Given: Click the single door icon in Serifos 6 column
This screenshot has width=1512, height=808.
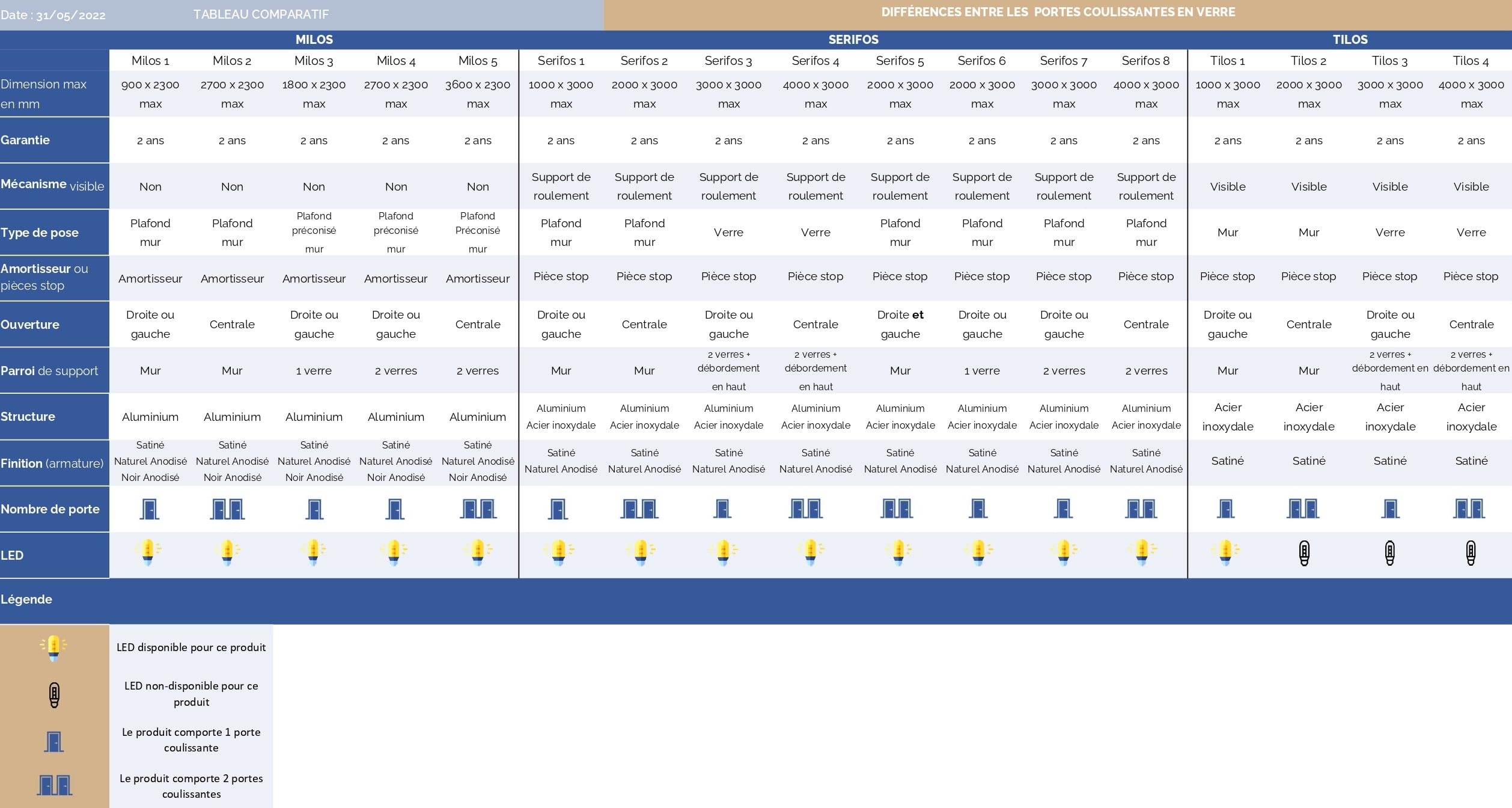Looking at the screenshot, I should coord(978,509).
